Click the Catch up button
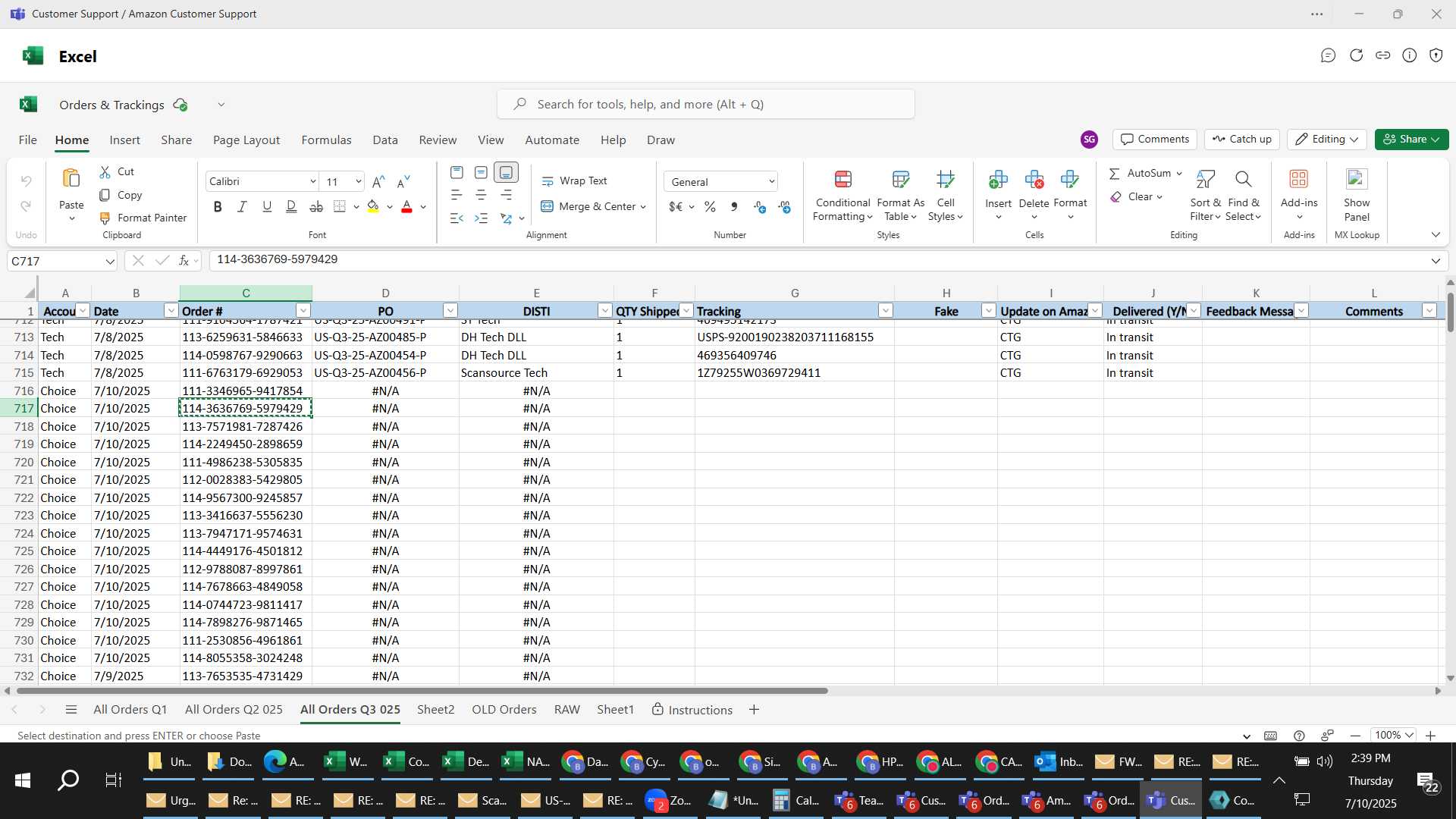The image size is (1456, 819). pos(1242,140)
